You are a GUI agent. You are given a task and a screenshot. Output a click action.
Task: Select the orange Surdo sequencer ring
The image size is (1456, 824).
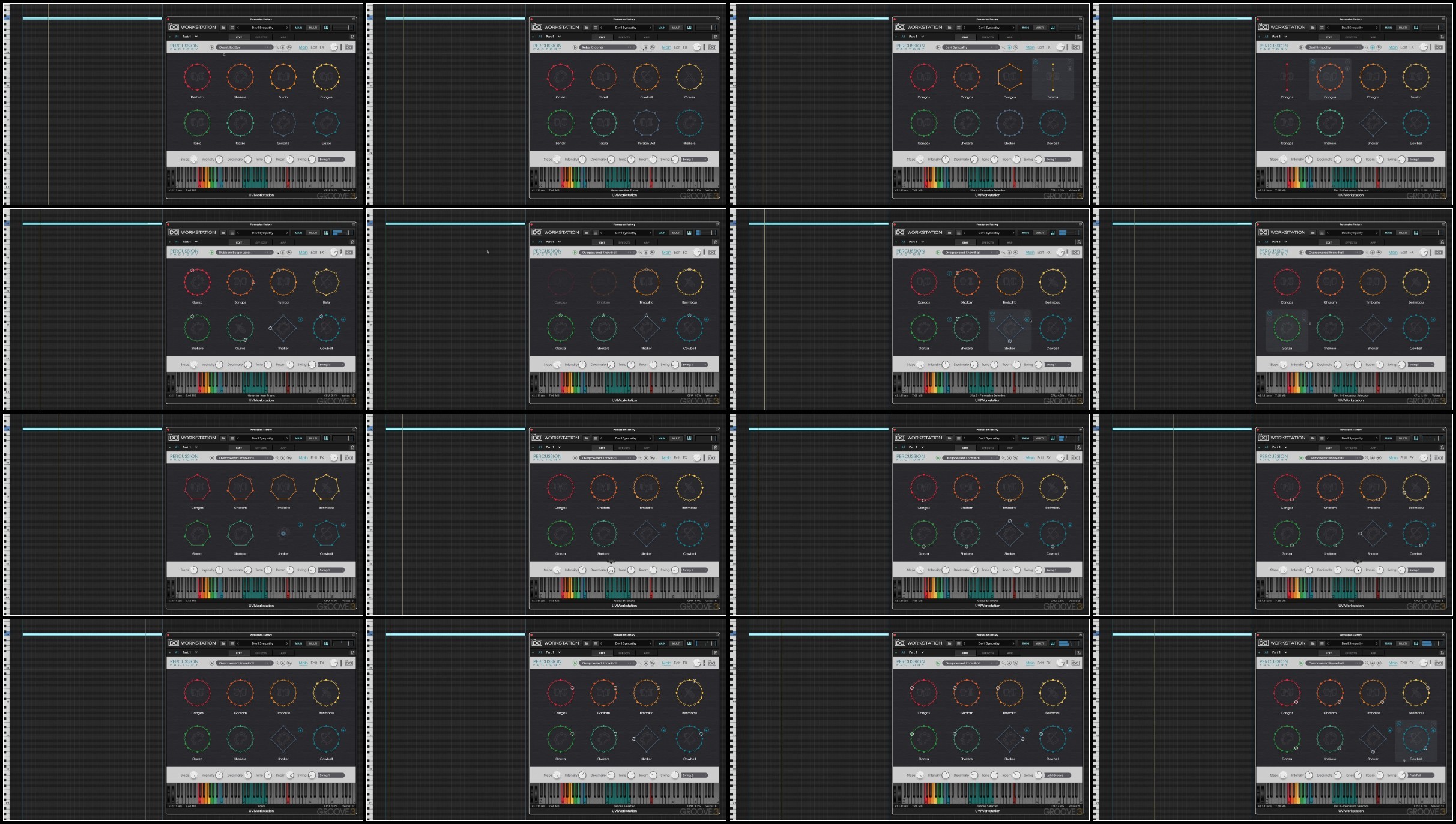tap(283, 77)
